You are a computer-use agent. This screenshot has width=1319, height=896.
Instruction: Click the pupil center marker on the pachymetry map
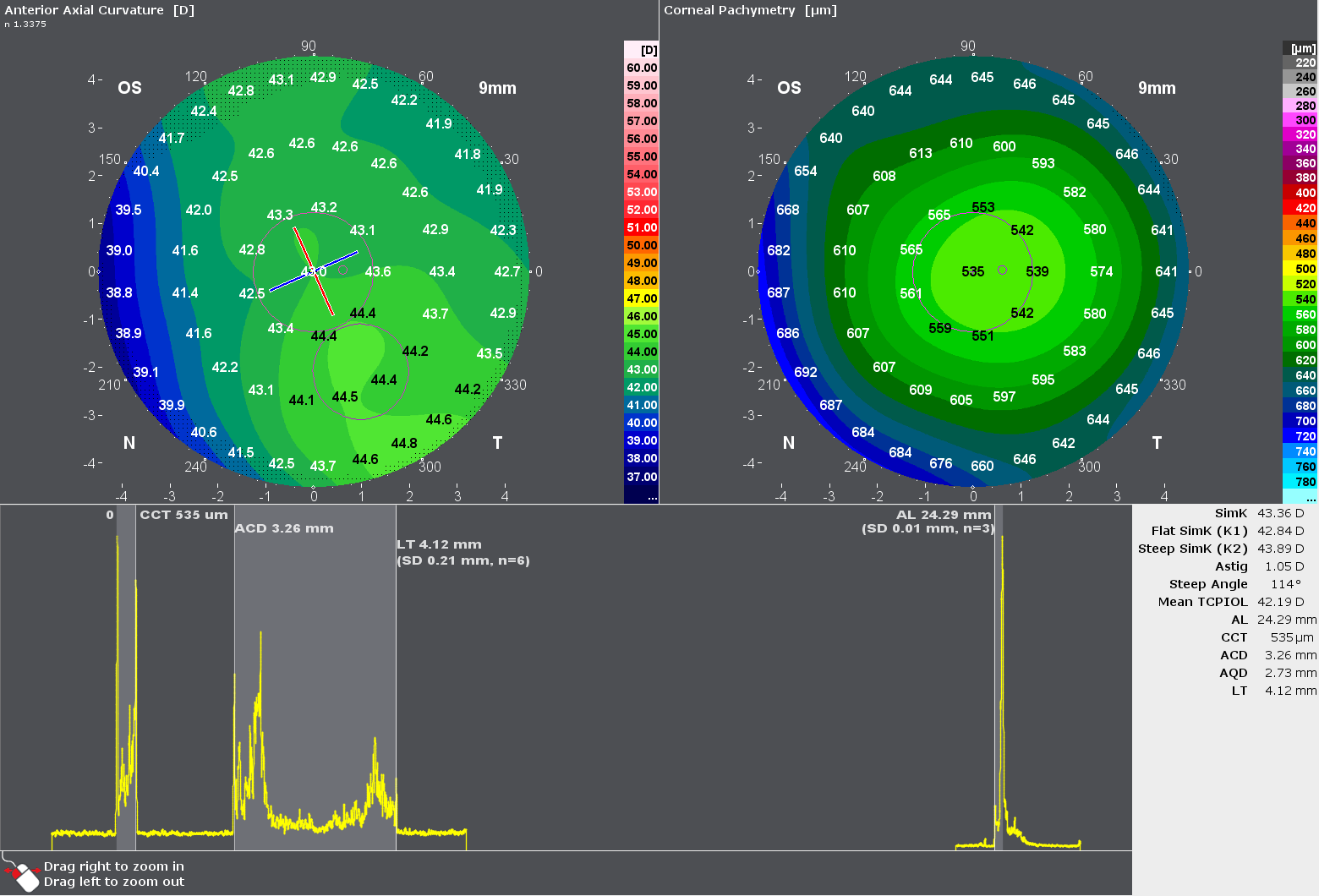tap(1003, 270)
